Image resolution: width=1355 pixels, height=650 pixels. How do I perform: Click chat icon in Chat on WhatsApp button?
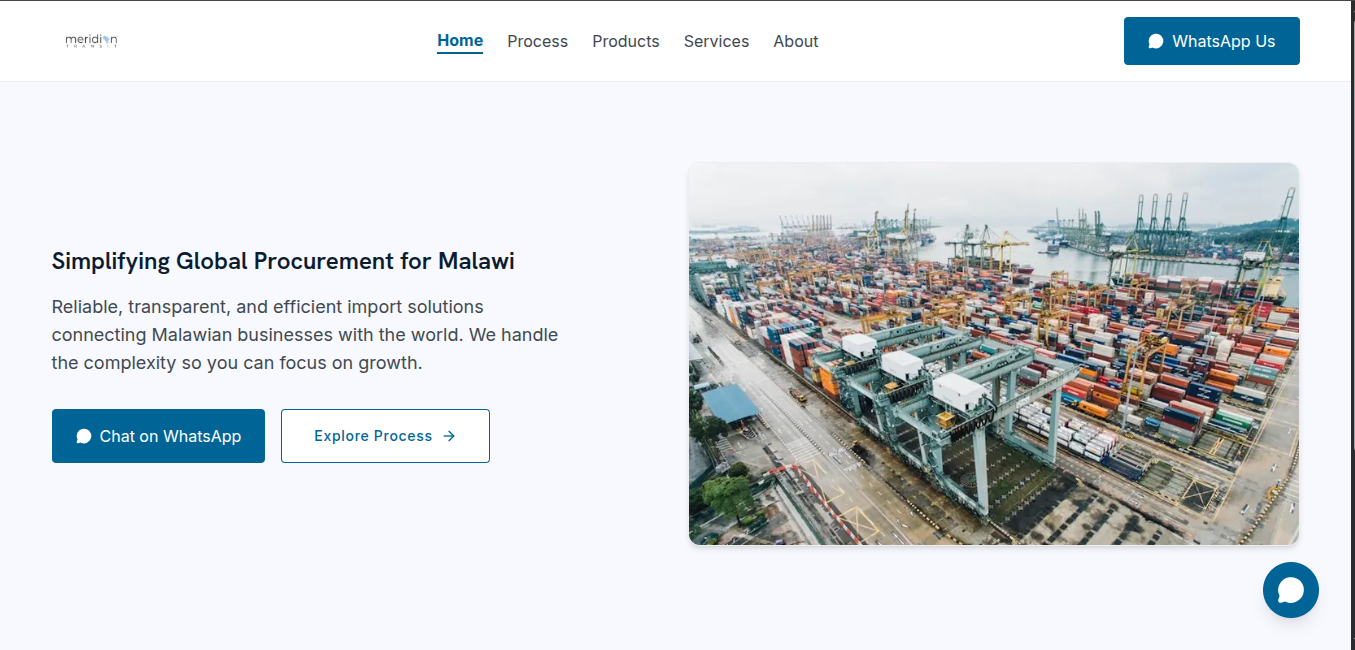pos(84,436)
